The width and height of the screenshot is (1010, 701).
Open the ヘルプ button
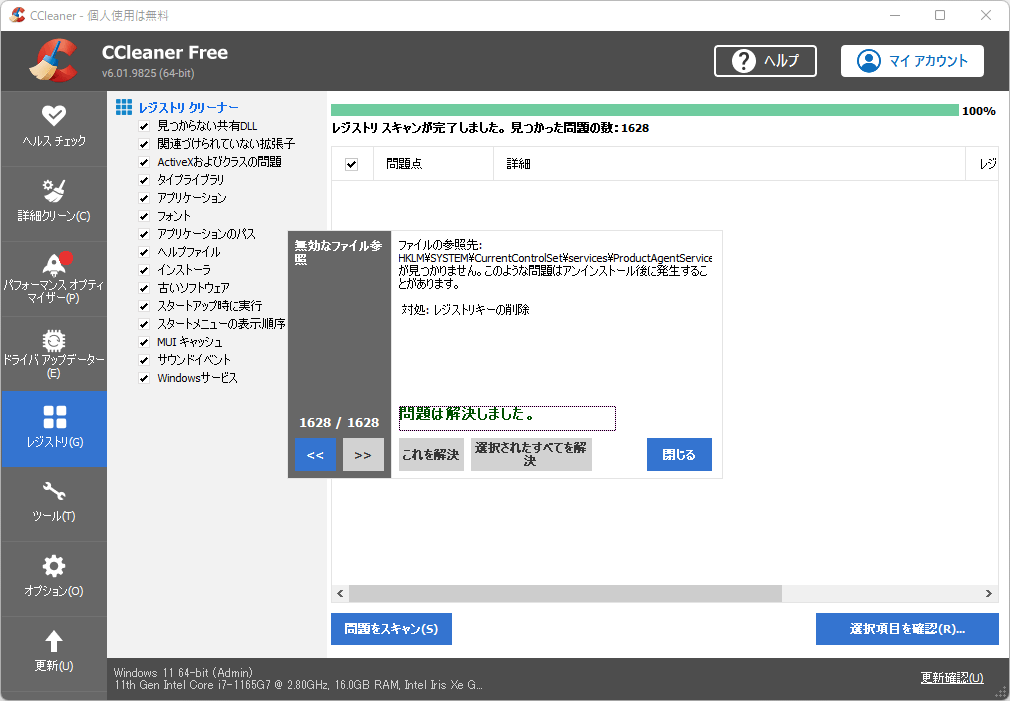[x=765, y=61]
